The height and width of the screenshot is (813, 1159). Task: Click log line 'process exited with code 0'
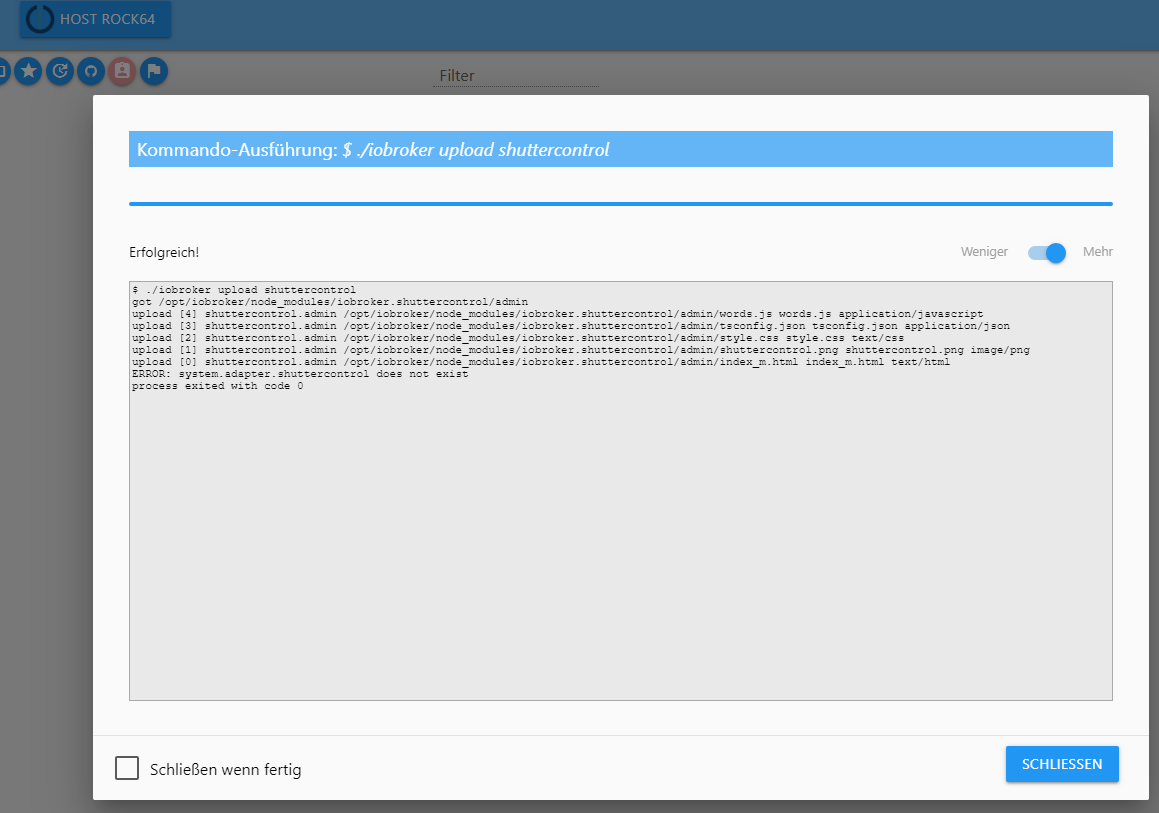pos(217,386)
